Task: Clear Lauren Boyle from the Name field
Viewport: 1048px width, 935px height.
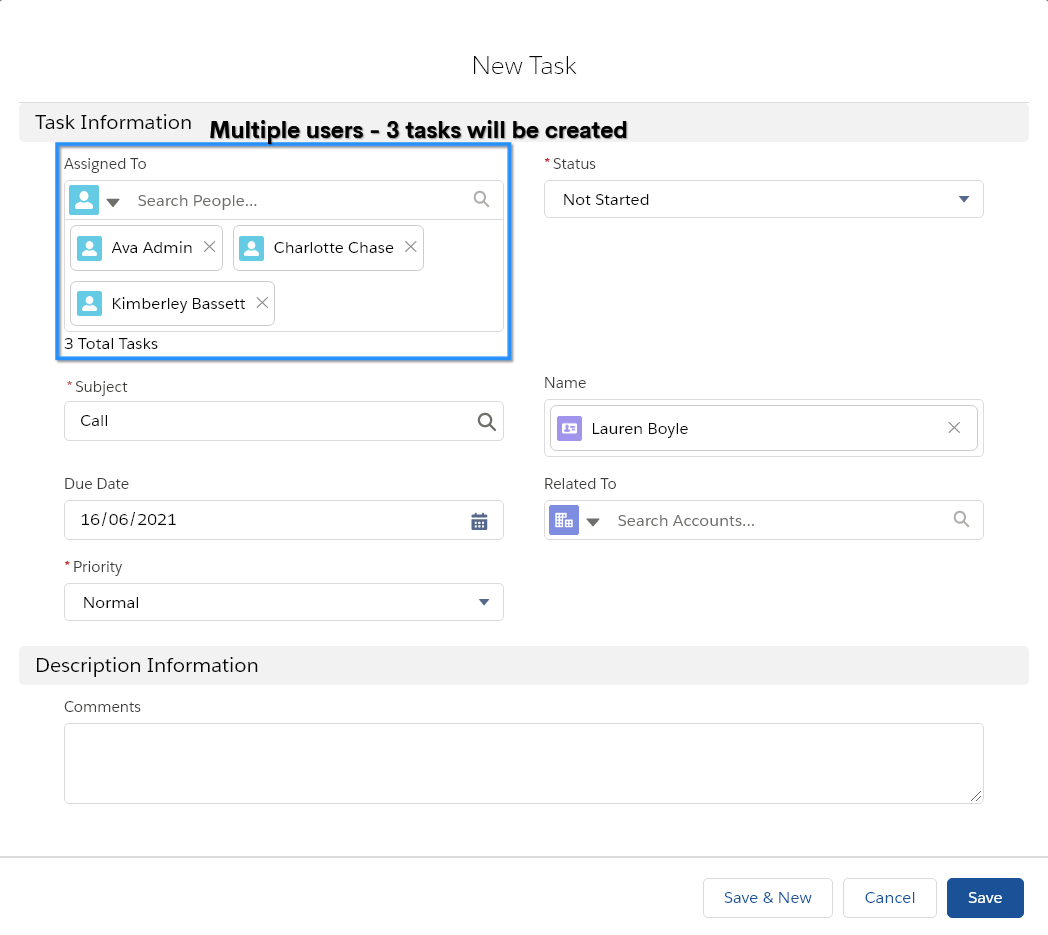Action: click(954, 428)
